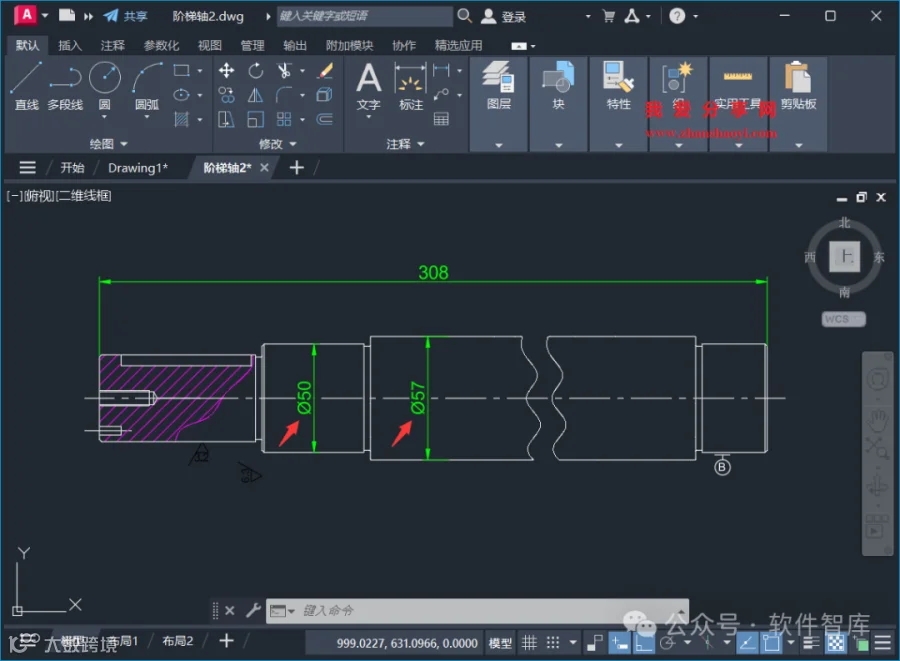Select the Line (直线) tool
Image resolution: width=900 pixels, height=661 pixels.
[x=26, y=85]
